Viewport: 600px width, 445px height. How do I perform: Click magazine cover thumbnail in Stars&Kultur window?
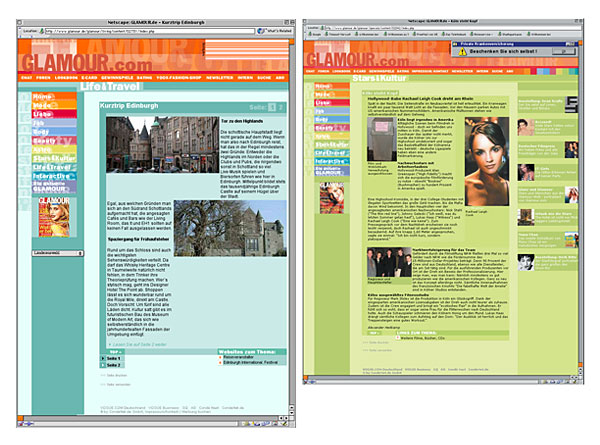pyautogui.click(x=332, y=198)
